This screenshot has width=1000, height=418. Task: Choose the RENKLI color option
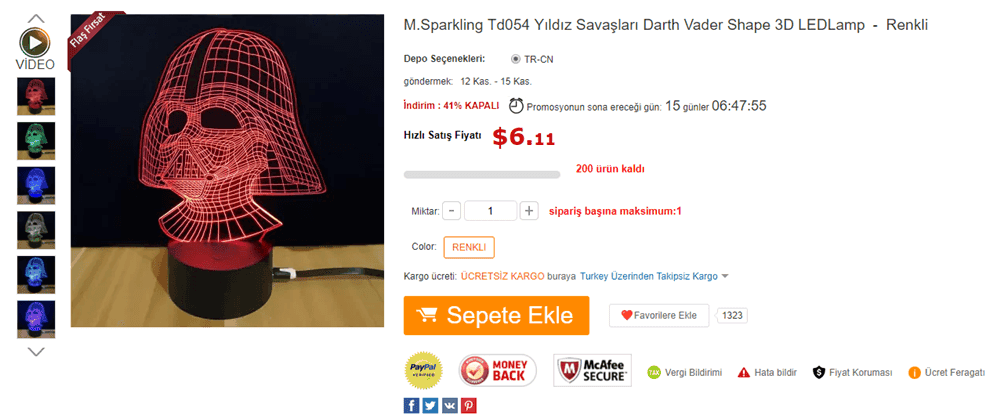click(469, 247)
